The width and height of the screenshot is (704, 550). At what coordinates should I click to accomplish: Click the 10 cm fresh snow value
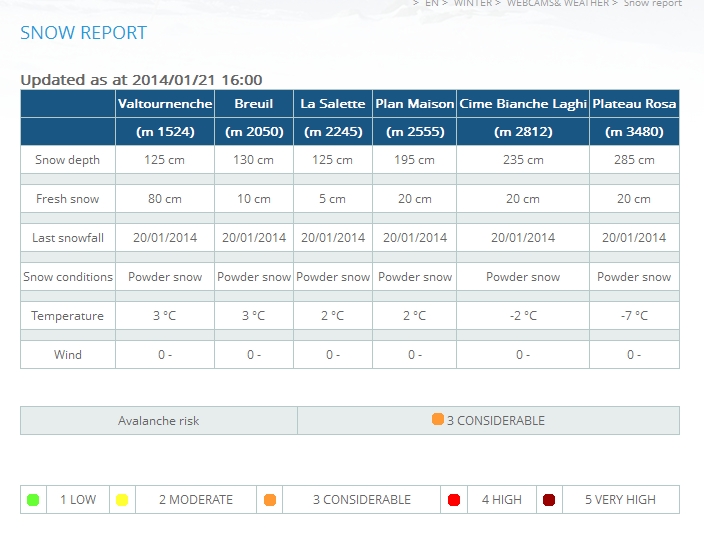254,199
